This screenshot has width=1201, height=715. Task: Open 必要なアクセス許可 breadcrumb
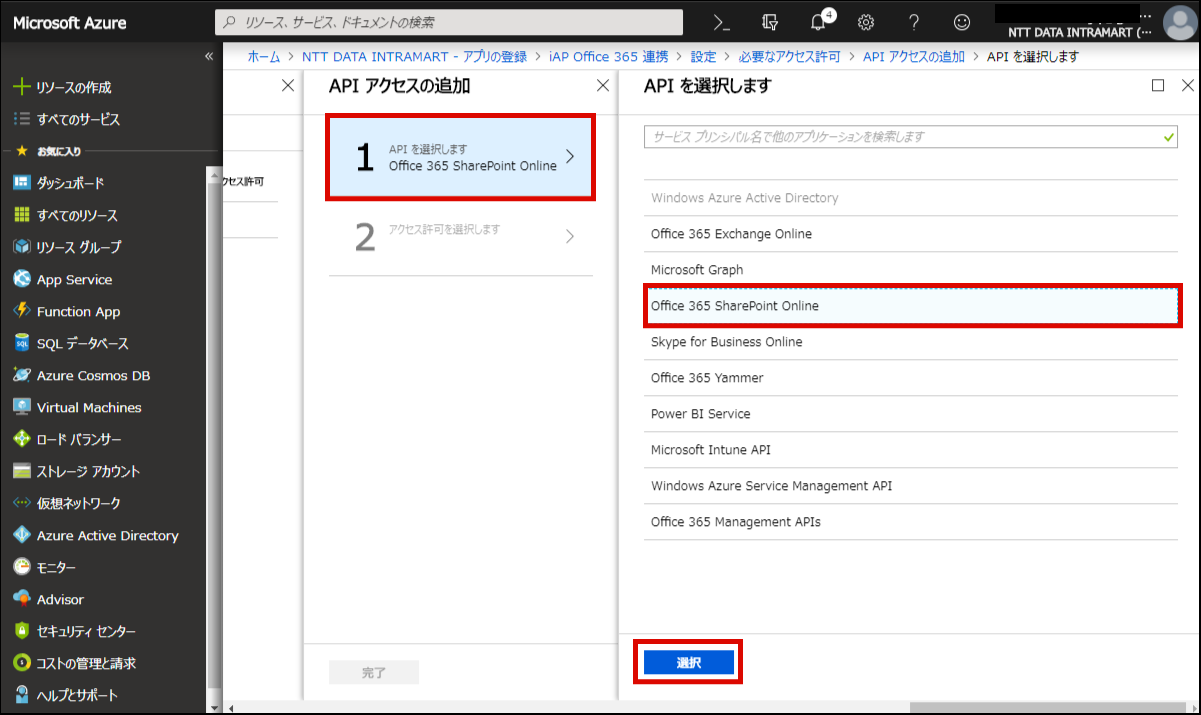click(x=790, y=57)
